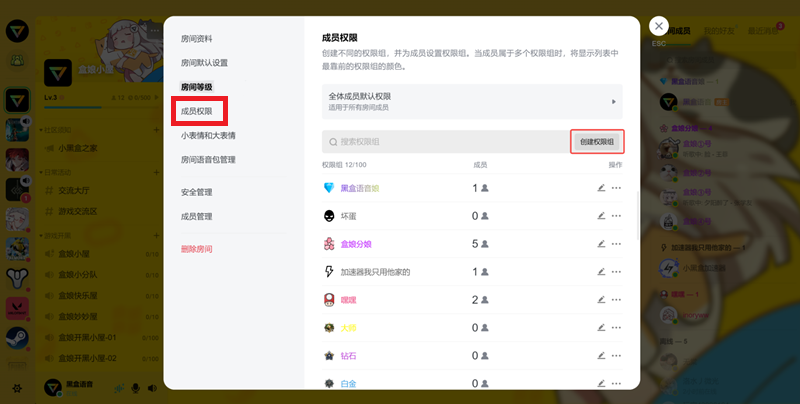
Task: Open more options for 大师 permission group
Action: click(616, 327)
